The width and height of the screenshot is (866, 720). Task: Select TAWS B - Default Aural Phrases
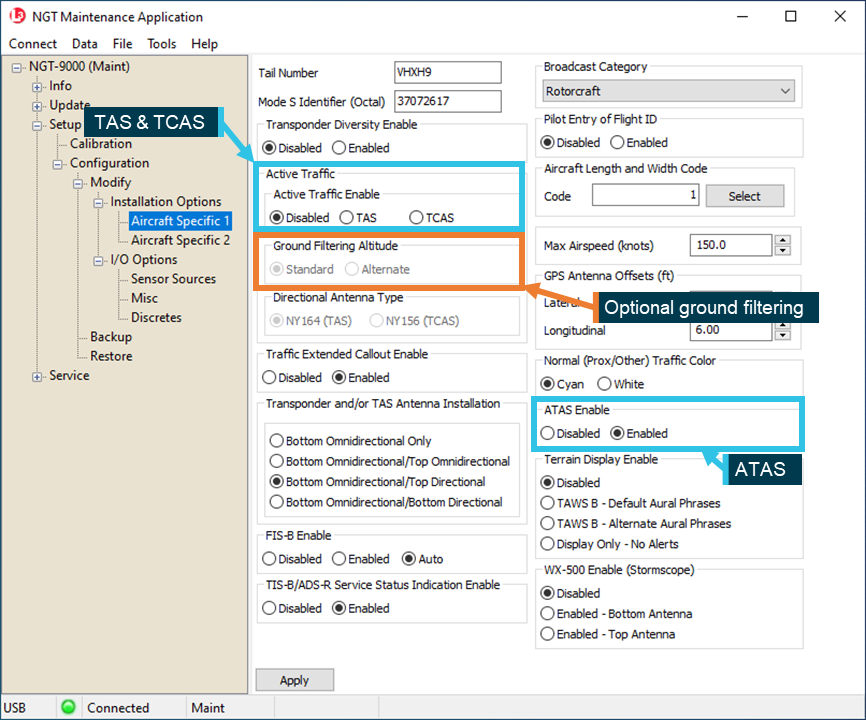click(x=548, y=504)
